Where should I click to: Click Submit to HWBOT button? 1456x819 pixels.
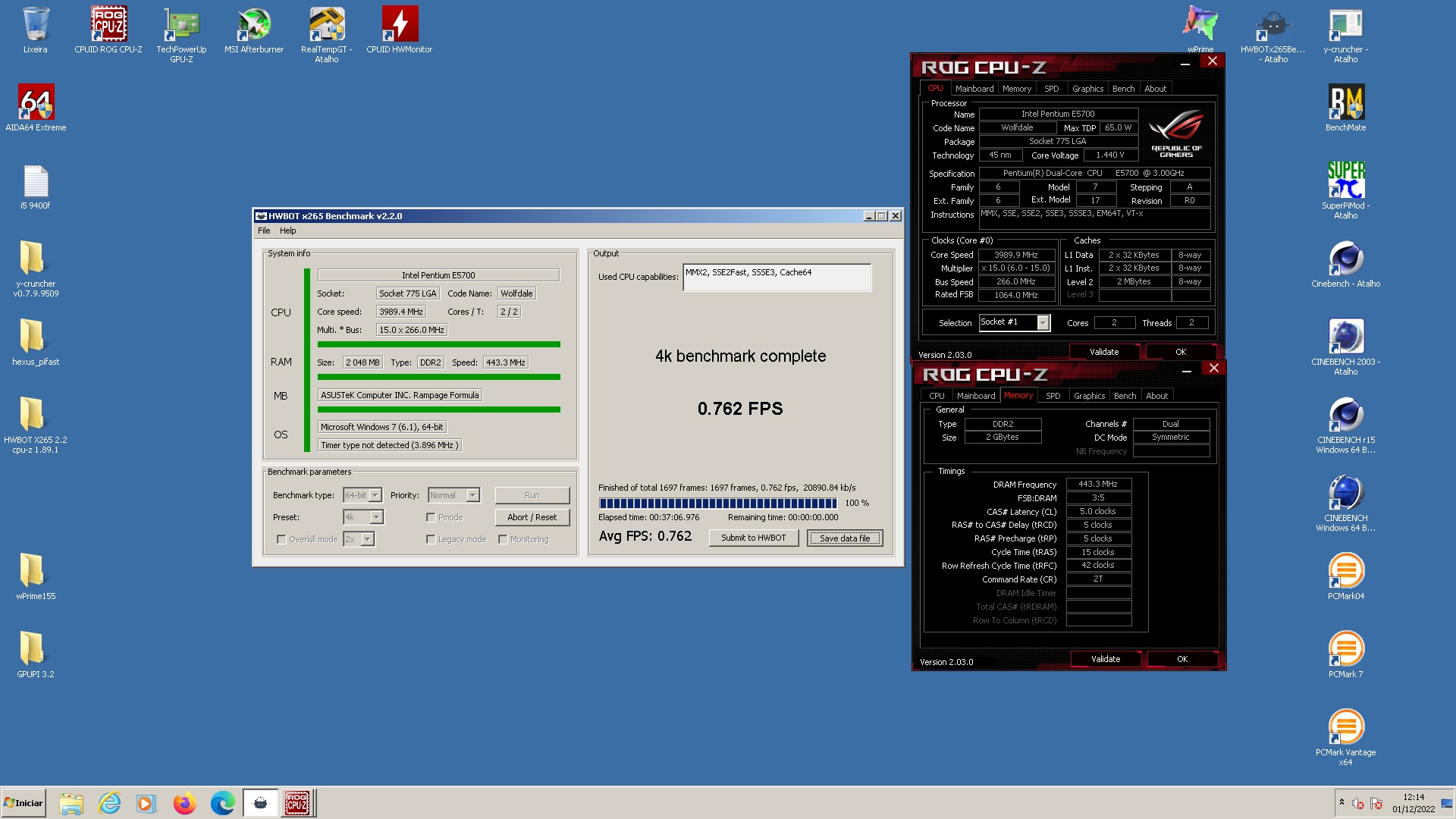pyautogui.click(x=753, y=538)
